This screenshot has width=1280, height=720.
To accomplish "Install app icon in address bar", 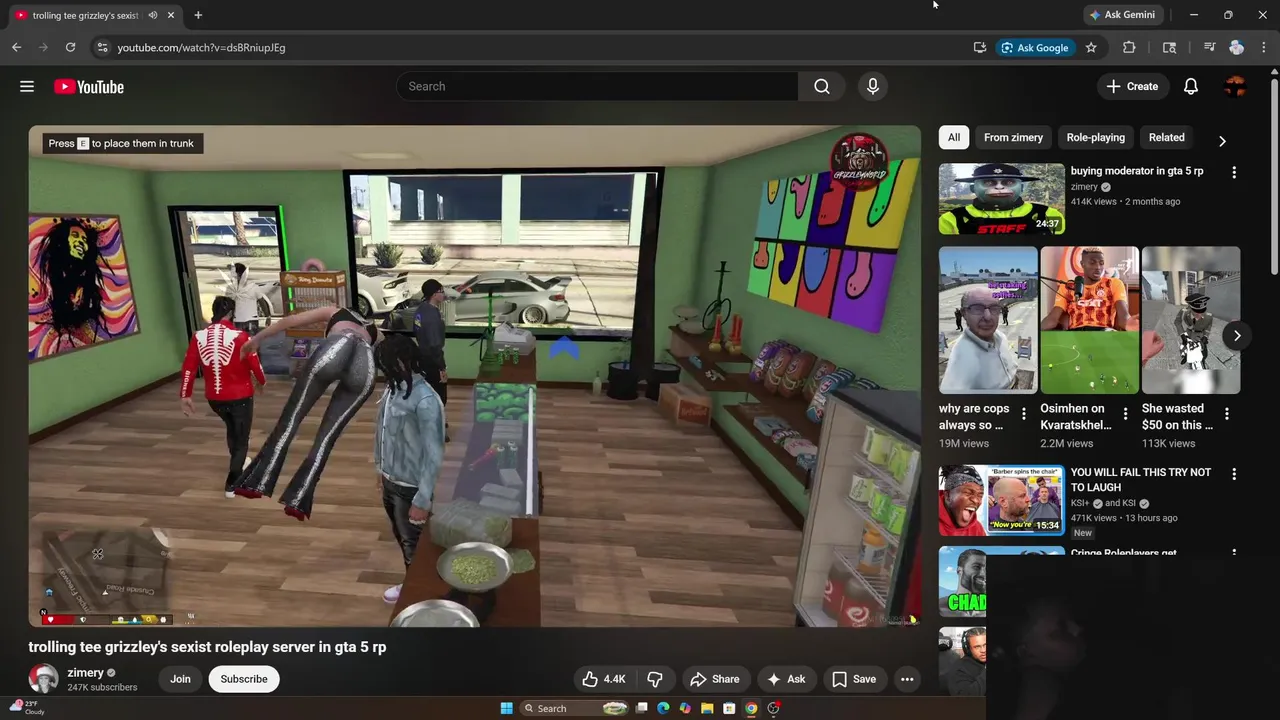I will (x=980, y=47).
